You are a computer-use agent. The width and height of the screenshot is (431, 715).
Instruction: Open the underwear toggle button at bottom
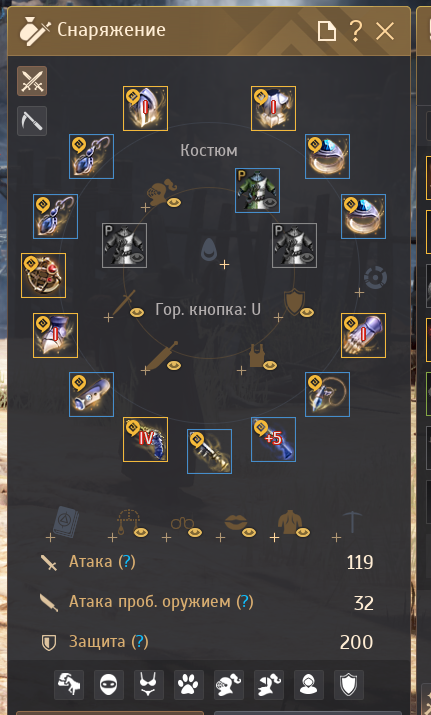(149, 685)
